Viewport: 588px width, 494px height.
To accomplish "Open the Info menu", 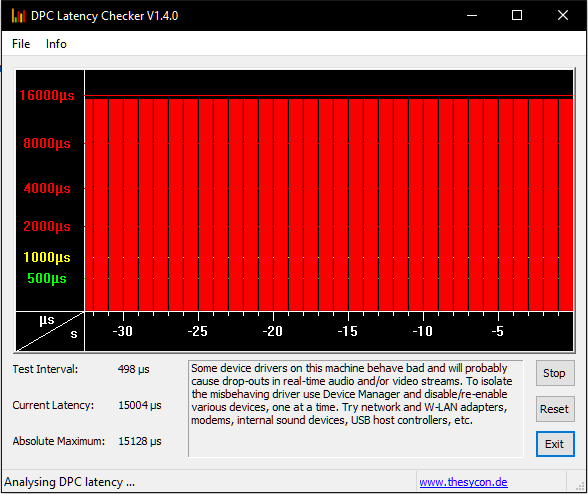I will click(56, 44).
